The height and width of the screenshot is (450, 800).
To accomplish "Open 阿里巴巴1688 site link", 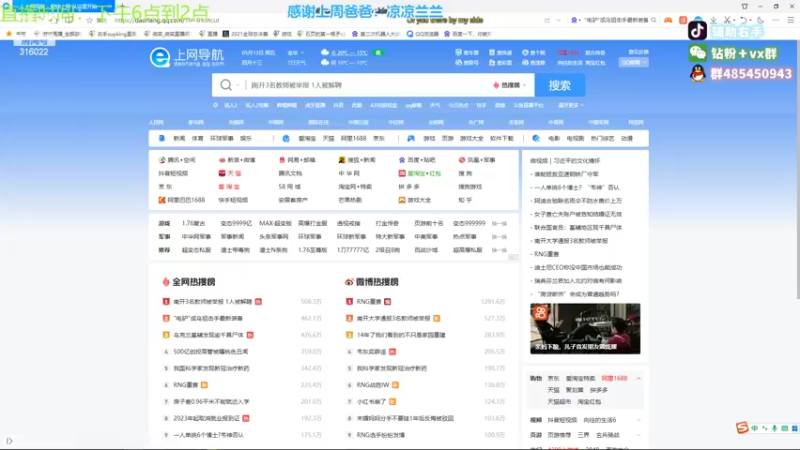I will coord(182,200).
